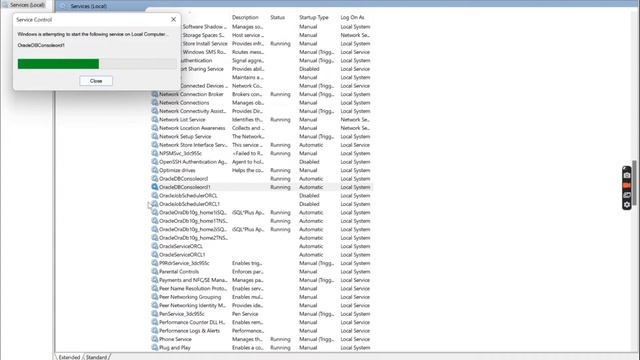Click the gear icon beside PlRdrService_3dc955c
Screen dimensions: 640x360
click(x=155, y=263)
